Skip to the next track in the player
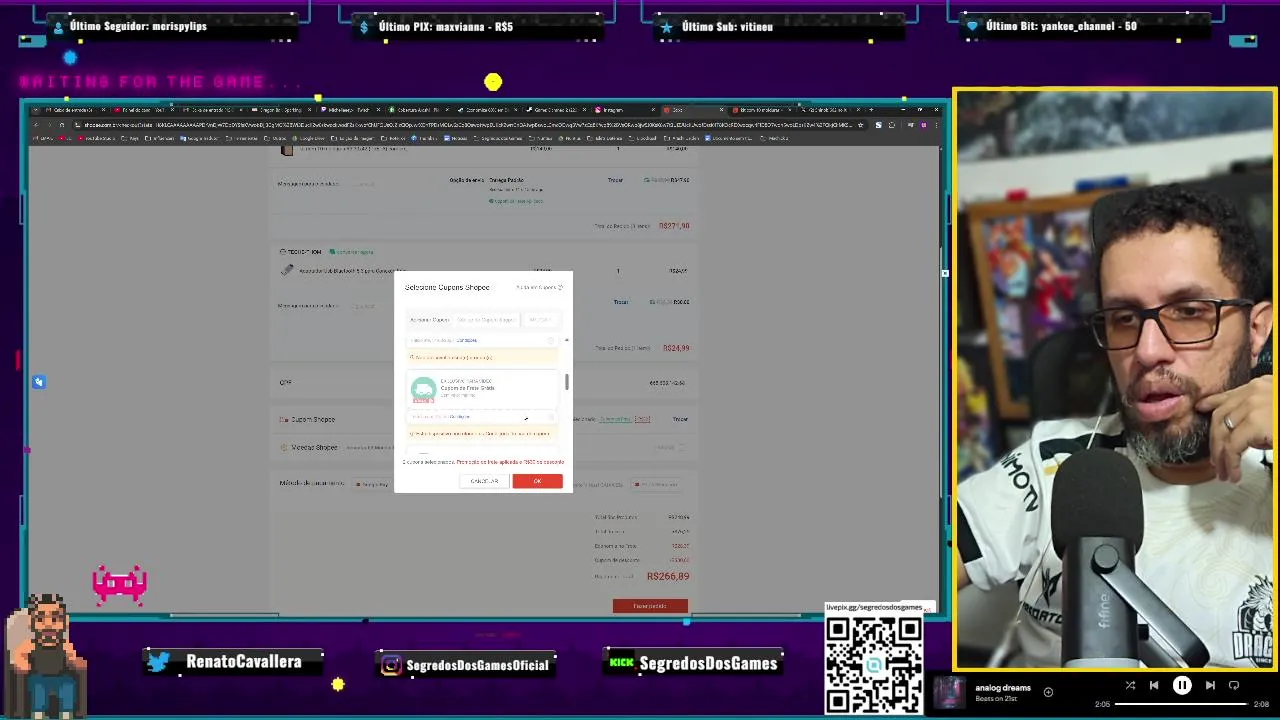The width and height of the screenshot is (1280, 720). 1210,685
